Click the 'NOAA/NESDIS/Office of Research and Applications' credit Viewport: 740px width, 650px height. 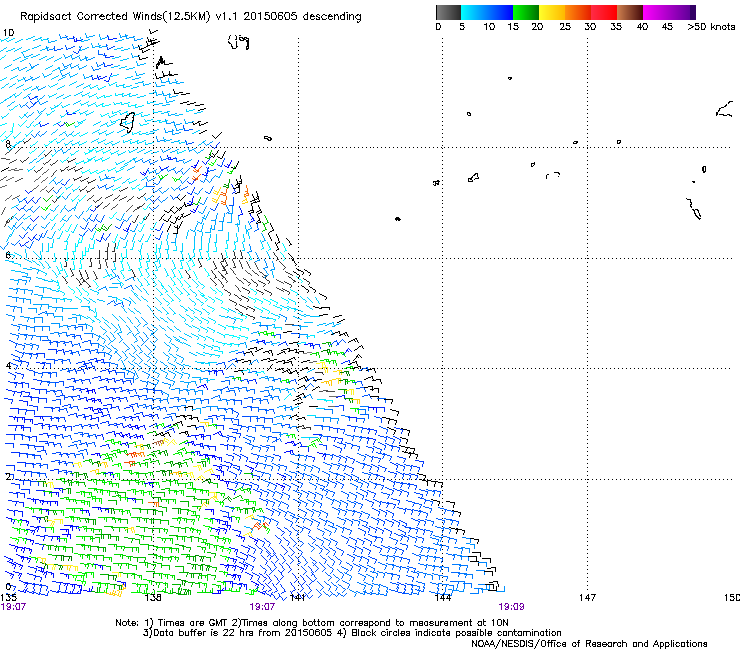pyautogui.click(x=589, y=644)
